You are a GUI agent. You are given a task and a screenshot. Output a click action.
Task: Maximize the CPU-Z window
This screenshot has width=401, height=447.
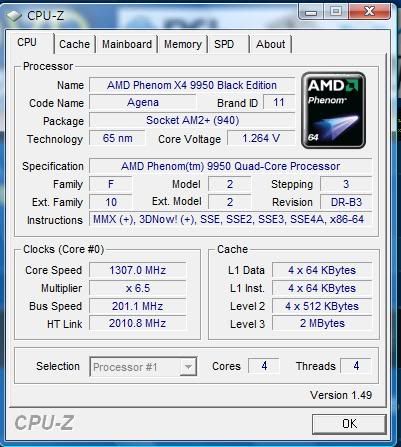pyautogui.click(x=335, y=12)
